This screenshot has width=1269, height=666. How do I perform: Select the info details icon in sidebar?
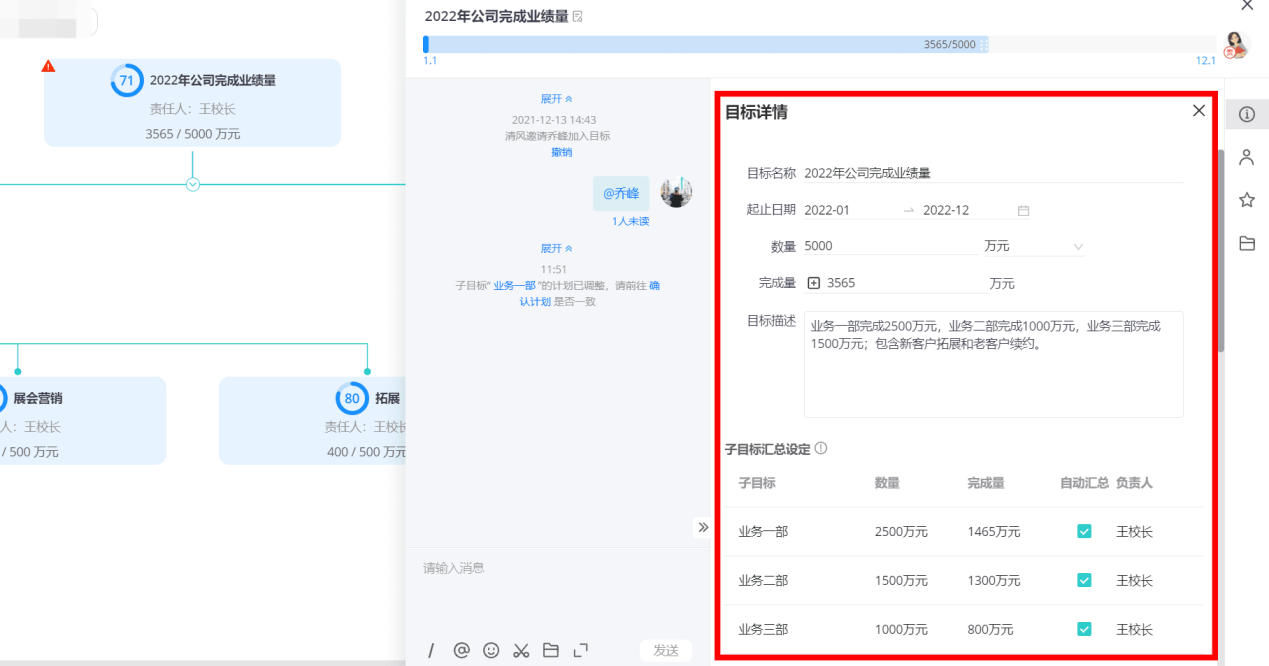pos(1246,114)
